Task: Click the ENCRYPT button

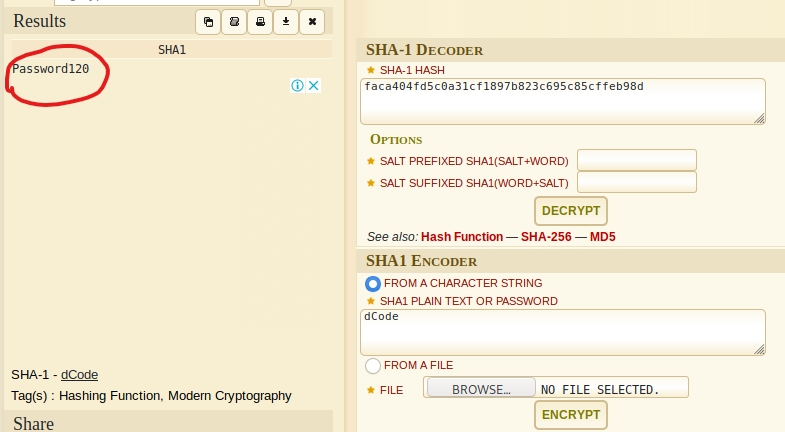Action: pos(571,414)
